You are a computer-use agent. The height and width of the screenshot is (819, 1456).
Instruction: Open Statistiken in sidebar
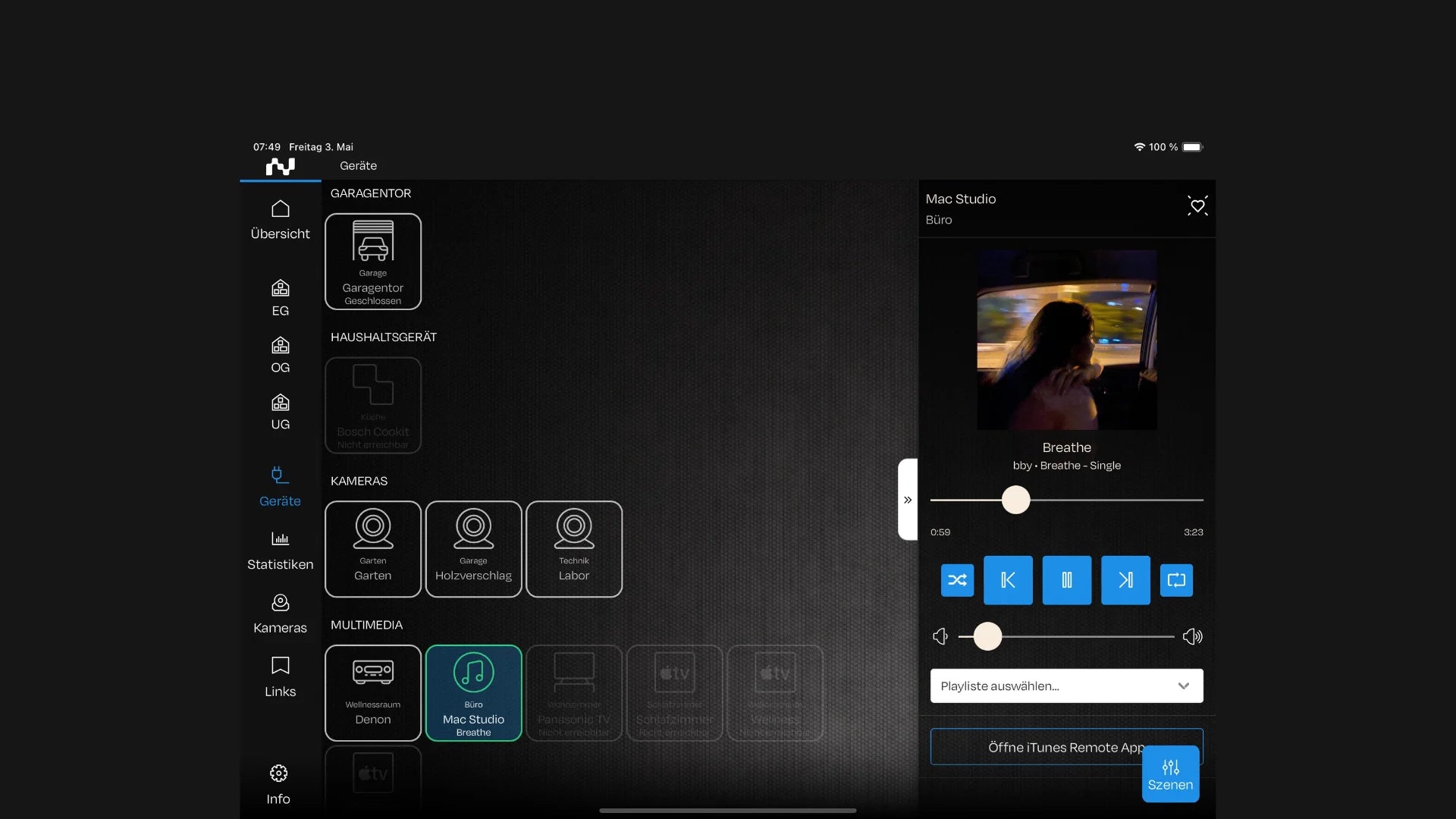point(280,551)
